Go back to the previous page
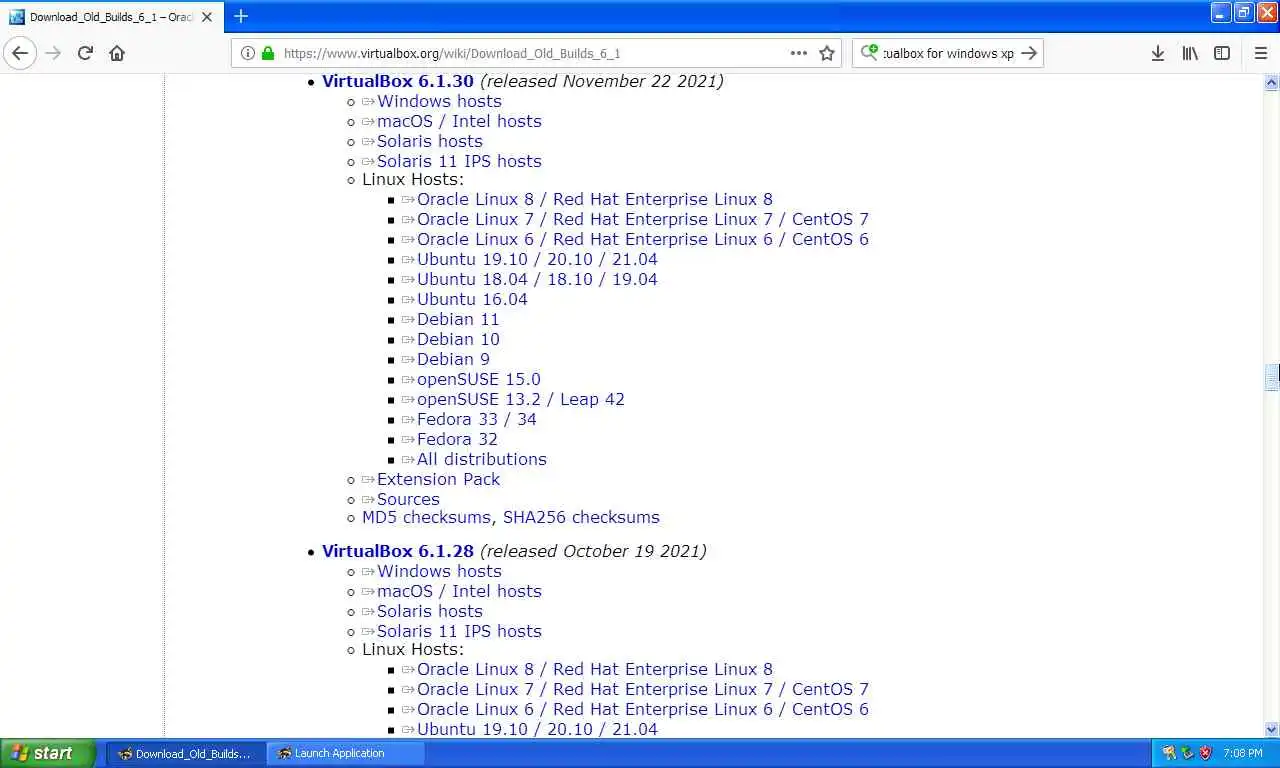 [x=20, y=53]
